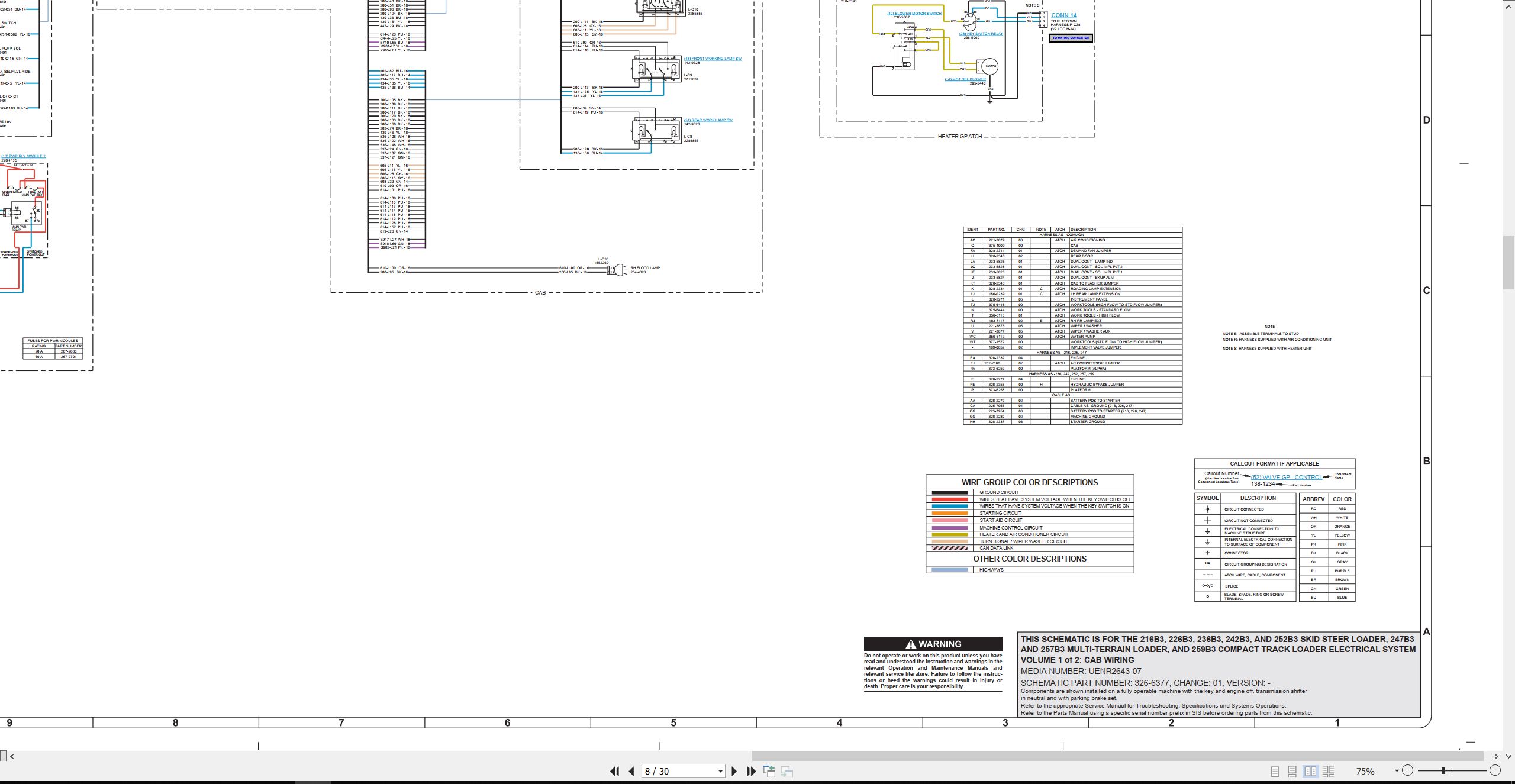Click the GROUND CIRCUIT black color swatch

[x=949, y=492]
